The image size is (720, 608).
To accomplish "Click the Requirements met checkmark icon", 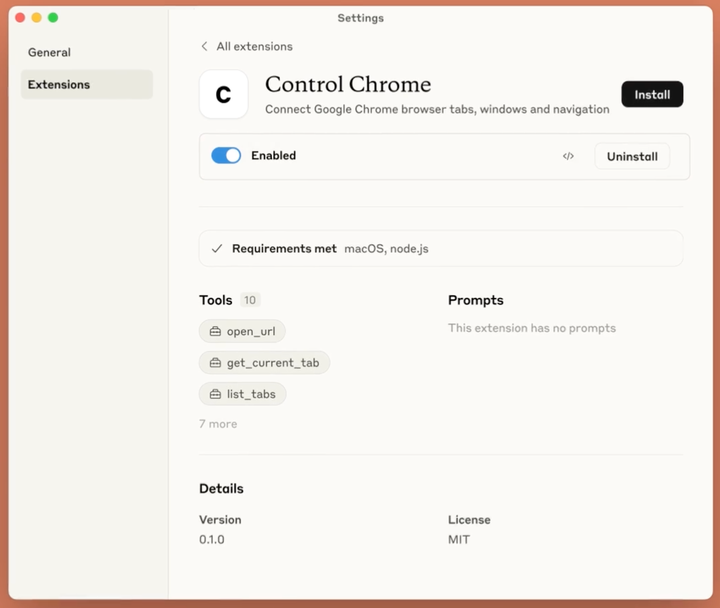I will point(217,249).
